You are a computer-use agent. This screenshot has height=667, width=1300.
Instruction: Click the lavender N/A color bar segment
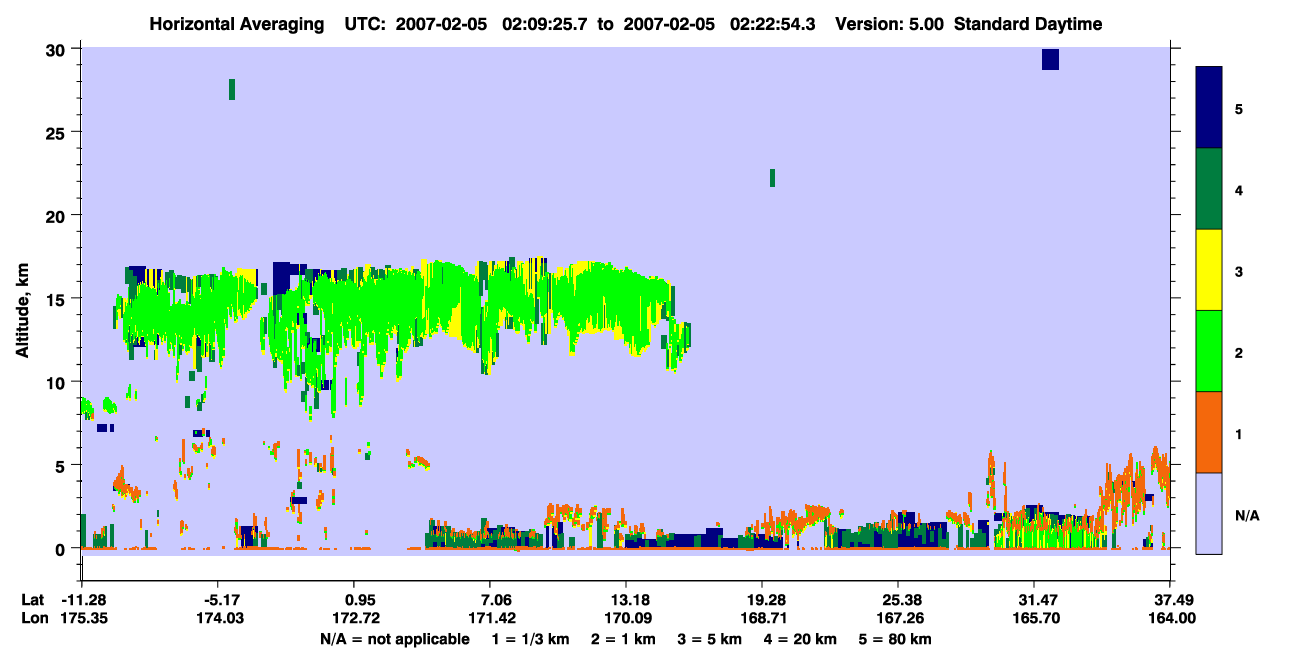tap(1209, 513)
